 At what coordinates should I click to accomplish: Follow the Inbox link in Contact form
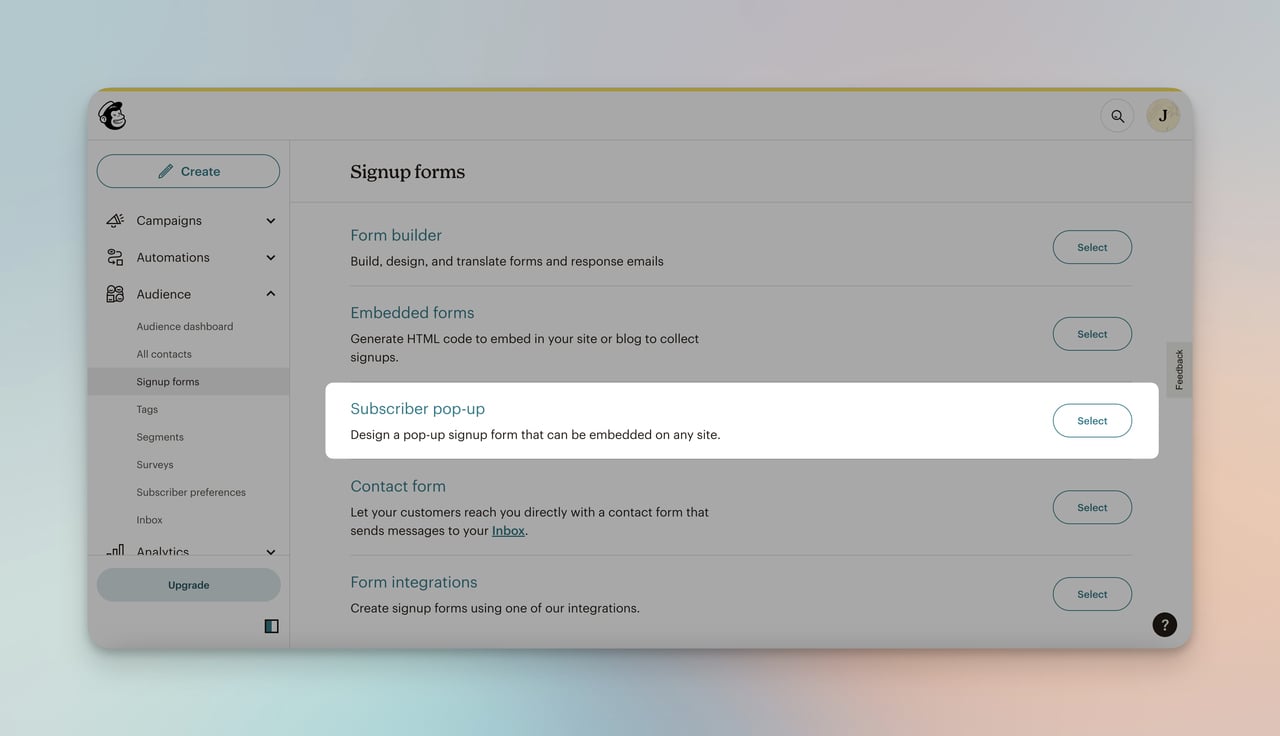[x=508, y=531]
